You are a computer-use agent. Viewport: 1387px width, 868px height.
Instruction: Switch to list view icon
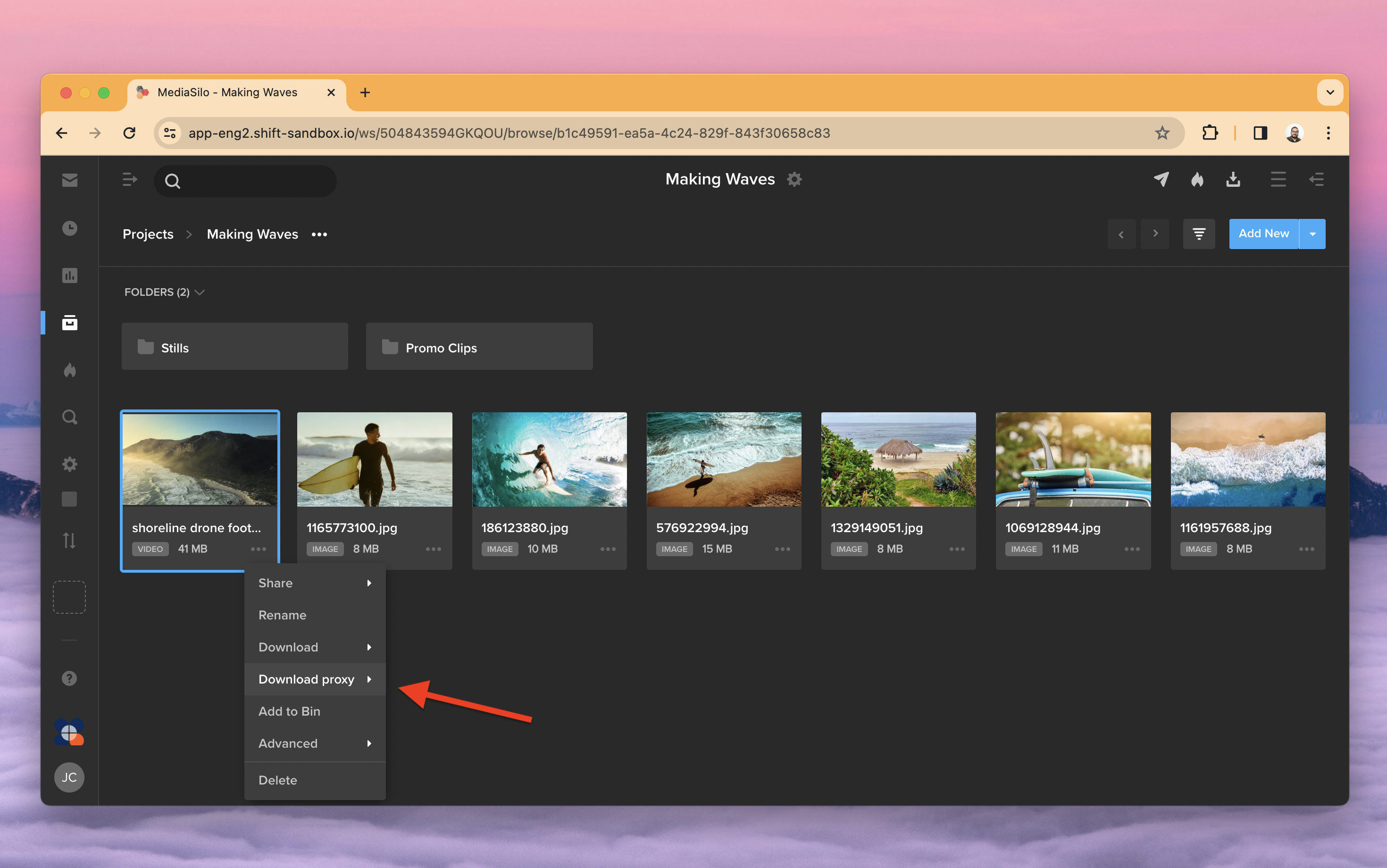click(1278, 180)
